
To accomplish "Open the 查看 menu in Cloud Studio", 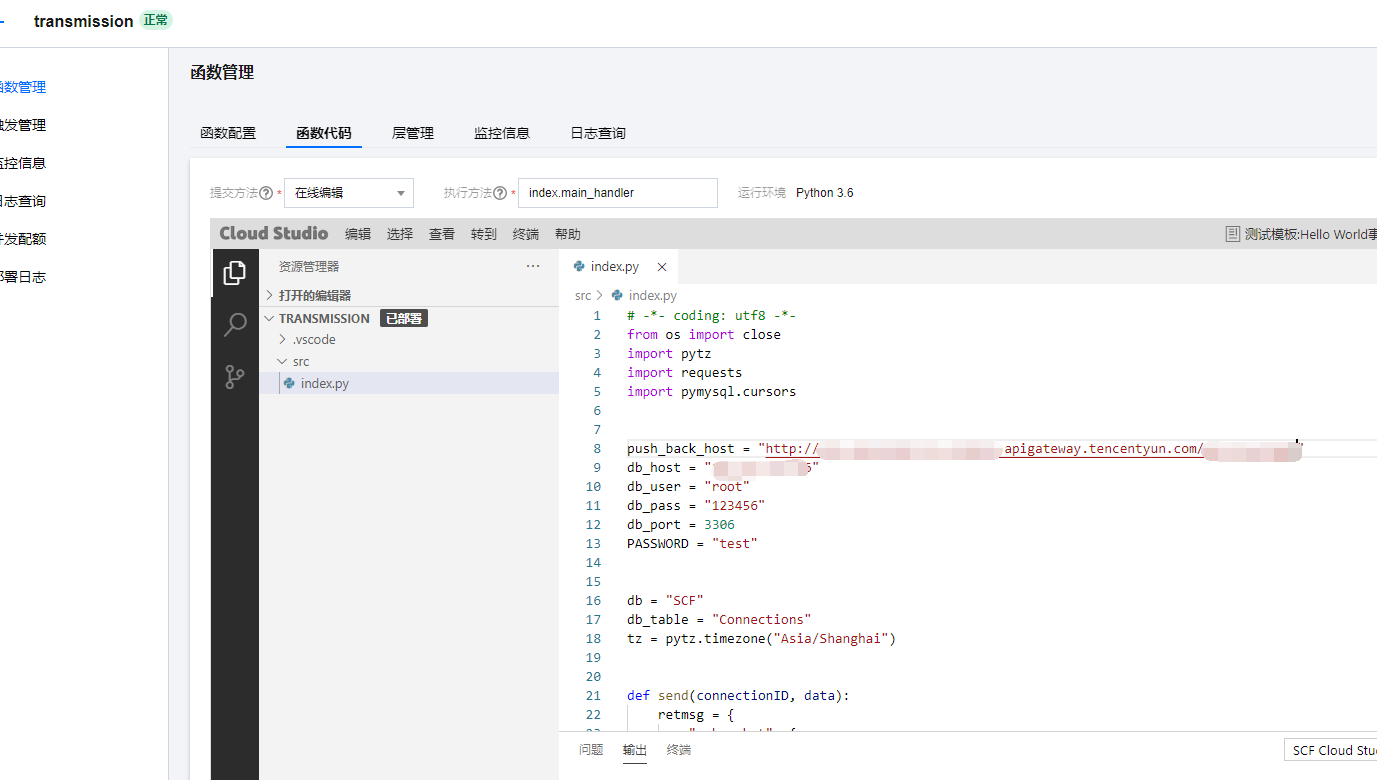I will (x=442, y=234).
